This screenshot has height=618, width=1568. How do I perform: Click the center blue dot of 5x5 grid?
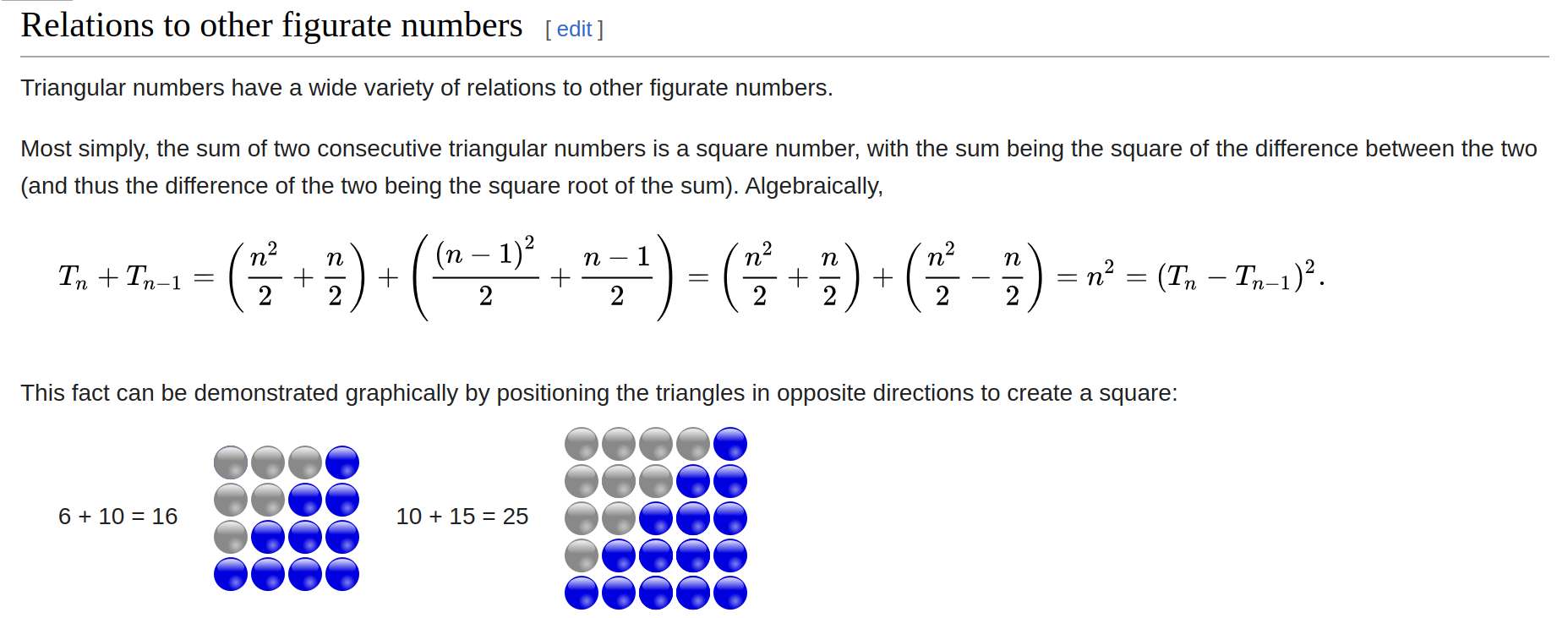pyautogui.click(x=656, y=518)
